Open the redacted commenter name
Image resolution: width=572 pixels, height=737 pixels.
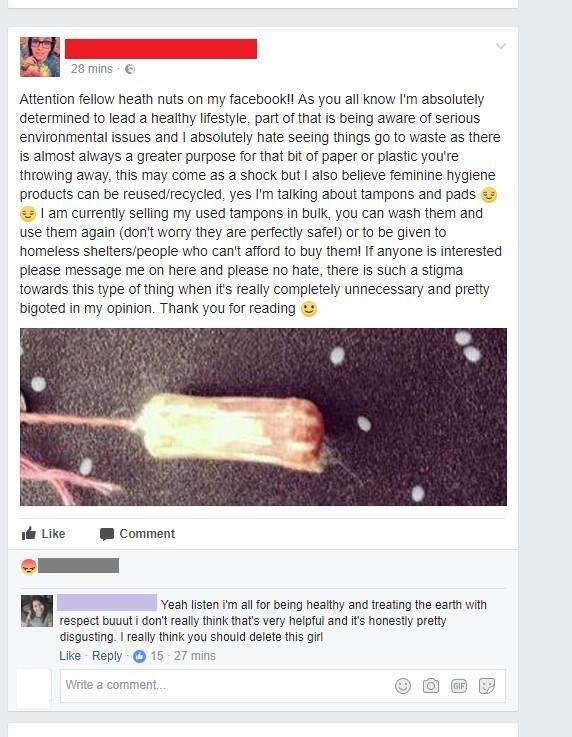[x=107, y=603]
